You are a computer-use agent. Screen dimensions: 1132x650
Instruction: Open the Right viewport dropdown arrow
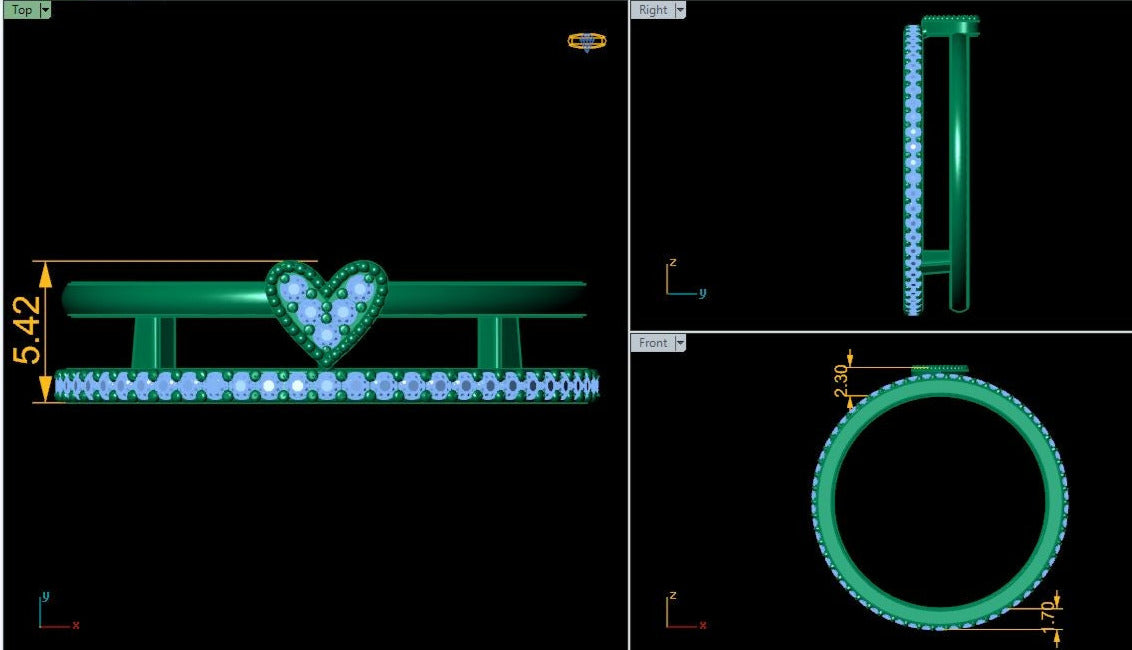click(x=680, y=10)
